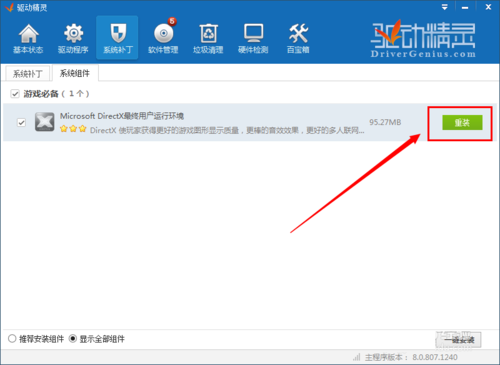This screenshot has height=365, width=500.
Task: Close the 驱动精灵 window
Action: click(x=488, y=7)
